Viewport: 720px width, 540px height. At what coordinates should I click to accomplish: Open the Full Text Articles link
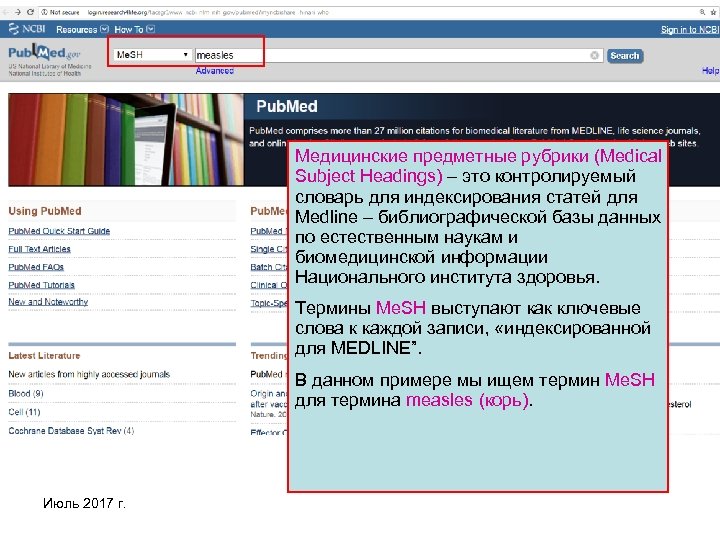[x=39, y=249]
